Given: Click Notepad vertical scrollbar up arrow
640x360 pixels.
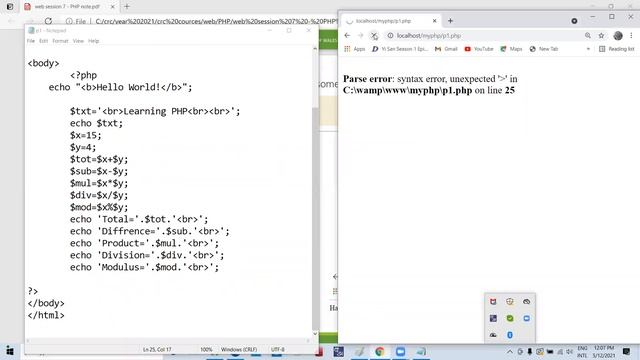Looking at the screenshot, I should 315,49.
